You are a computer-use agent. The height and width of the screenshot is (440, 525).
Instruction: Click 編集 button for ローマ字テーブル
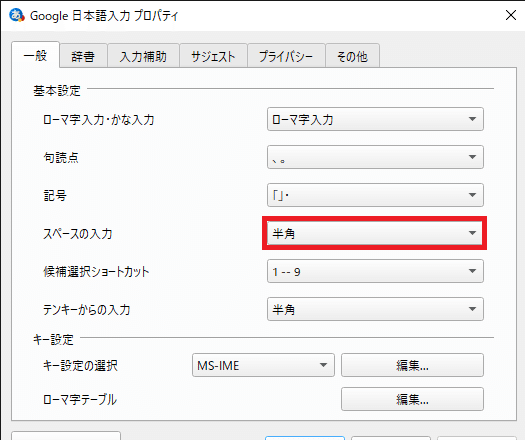(x=412, y=399)
